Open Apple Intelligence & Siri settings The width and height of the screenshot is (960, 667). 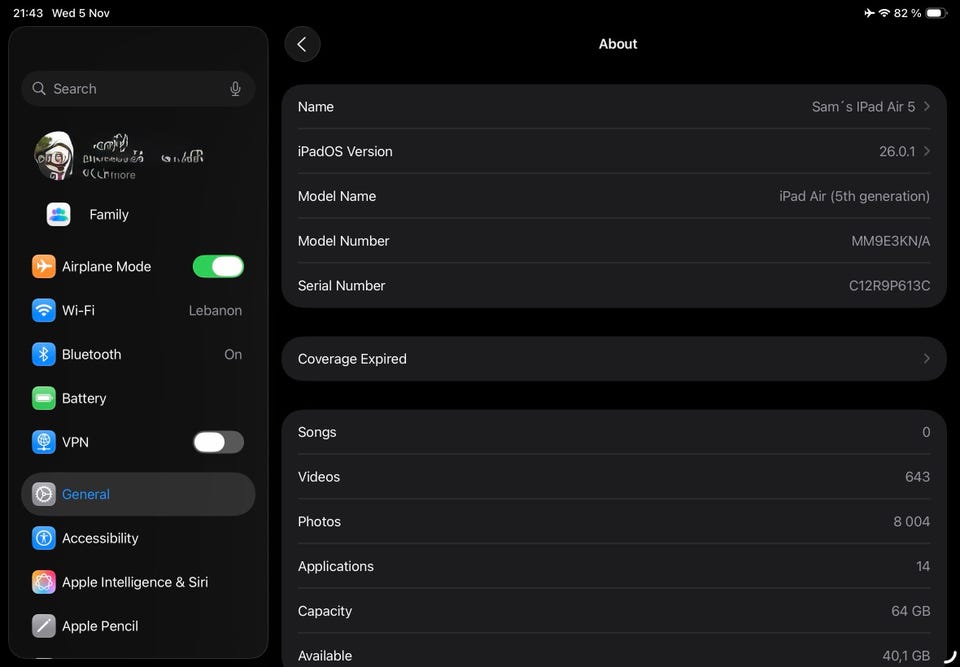pos(138,582)
